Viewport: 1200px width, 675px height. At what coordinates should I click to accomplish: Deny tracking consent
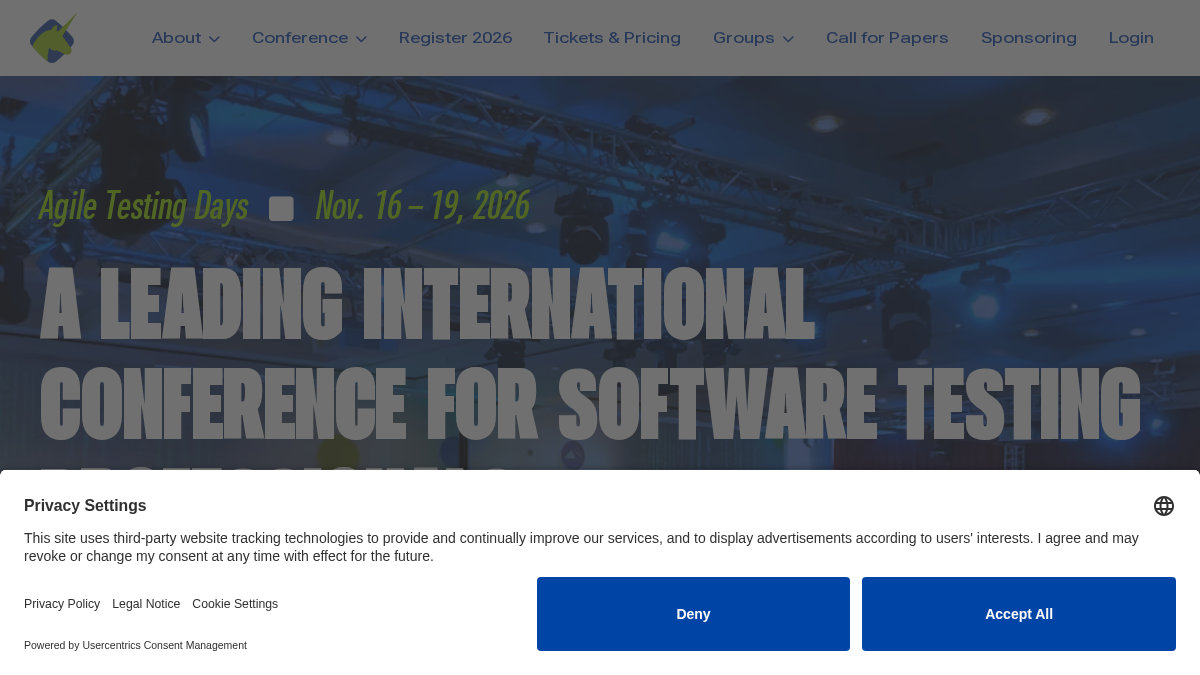click(x=693, y=614)
